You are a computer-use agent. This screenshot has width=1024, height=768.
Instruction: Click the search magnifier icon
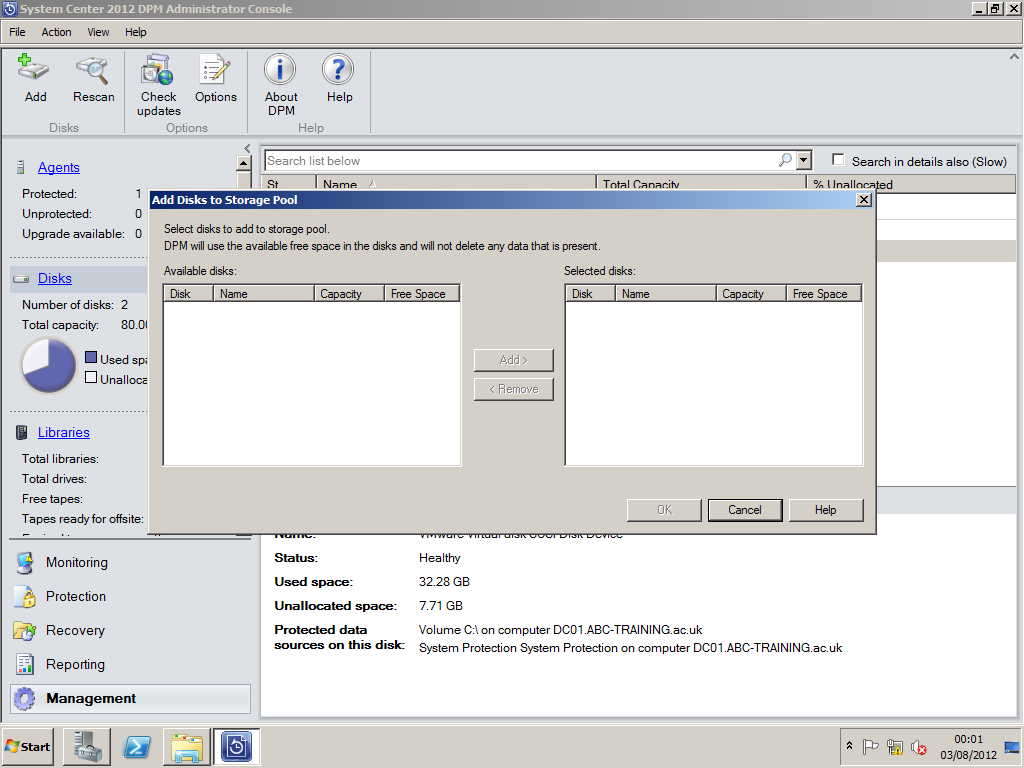click(786, 160)
